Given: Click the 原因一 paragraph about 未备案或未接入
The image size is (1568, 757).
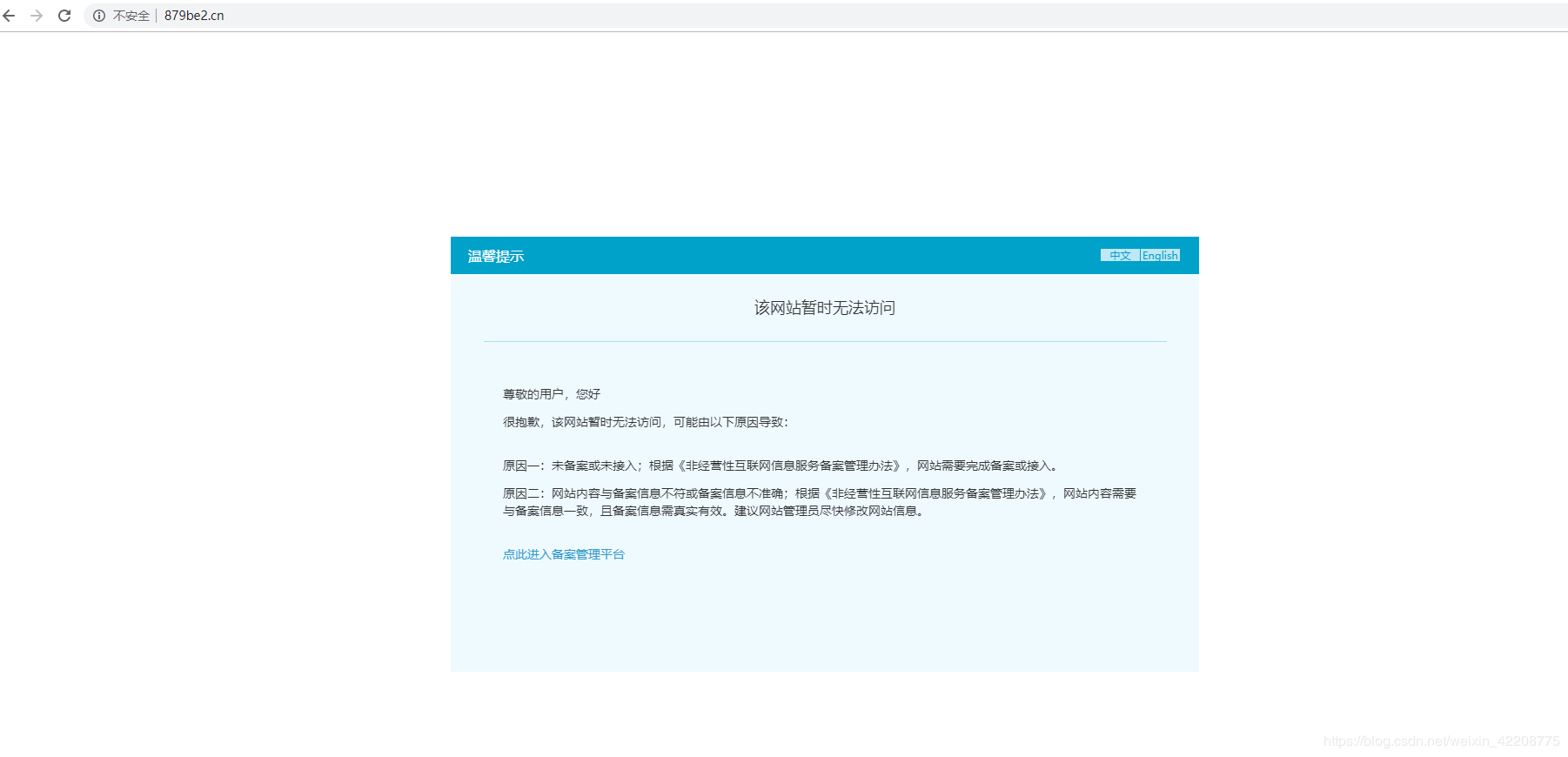Looking at the screenshot, I should (781, 466).
